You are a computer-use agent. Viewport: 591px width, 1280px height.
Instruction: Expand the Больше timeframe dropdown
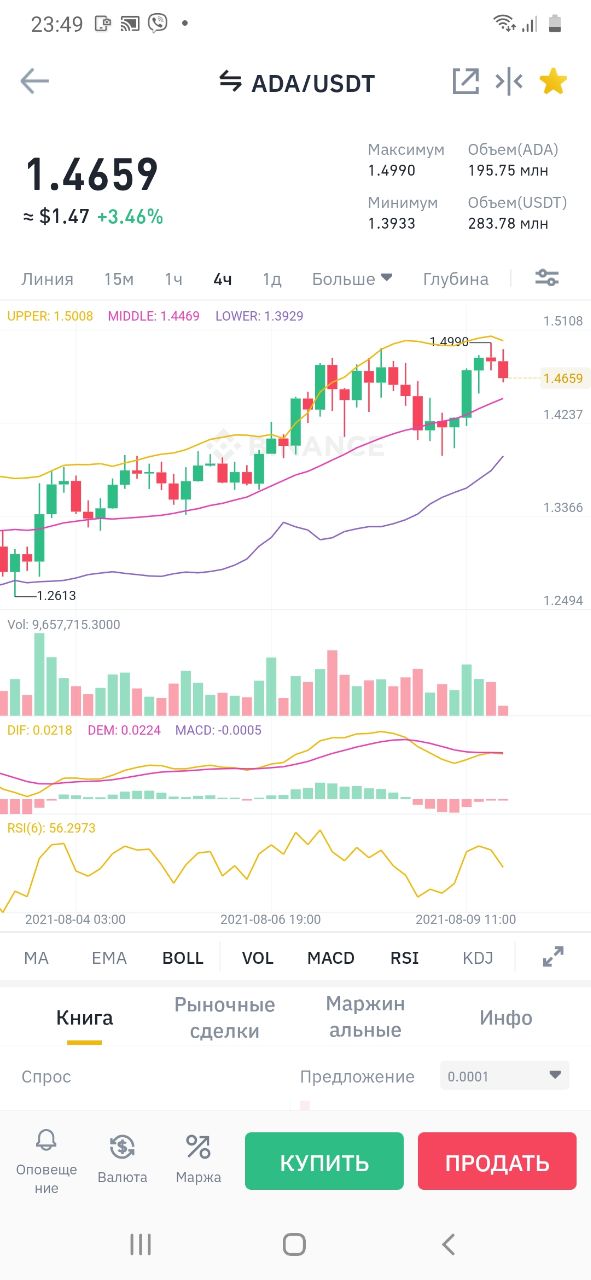click(352, 279)
